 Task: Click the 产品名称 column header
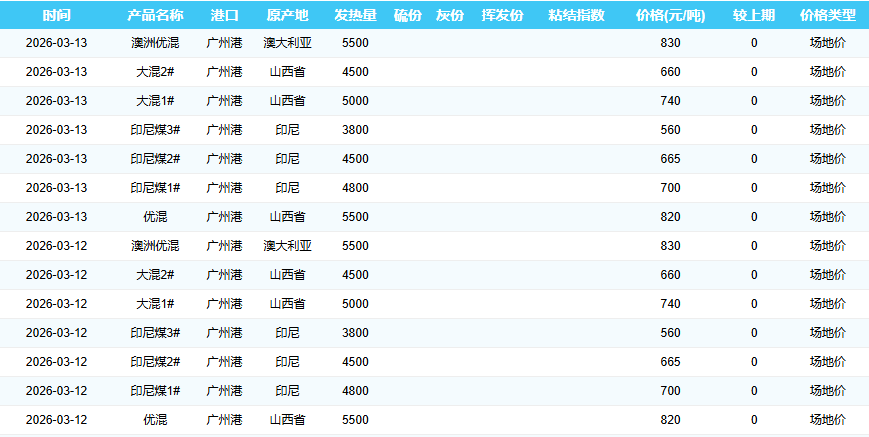tap(155, 15)
